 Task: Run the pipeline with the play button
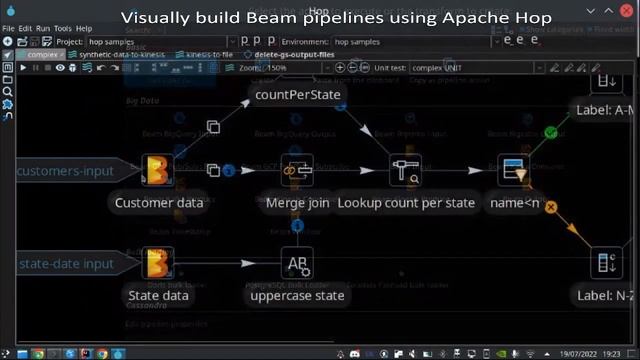23,68
